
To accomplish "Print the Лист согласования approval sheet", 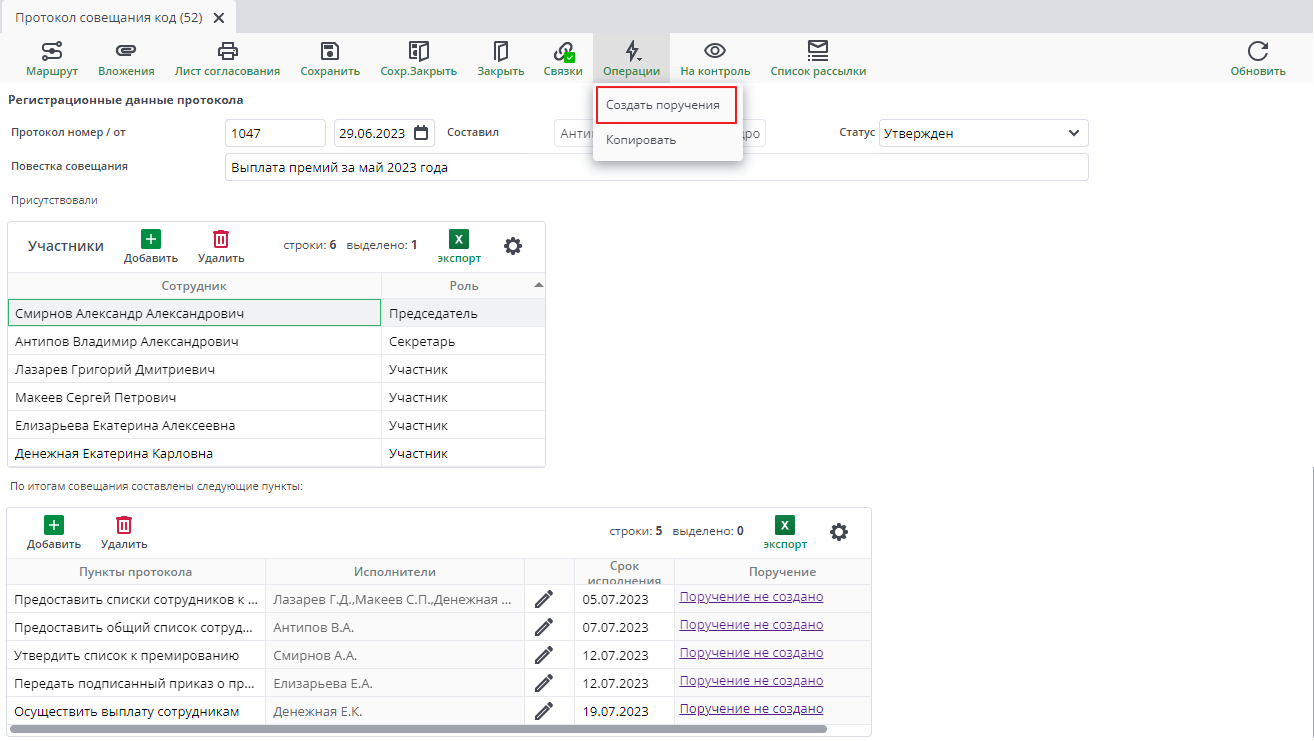I will tap(228, 52).
